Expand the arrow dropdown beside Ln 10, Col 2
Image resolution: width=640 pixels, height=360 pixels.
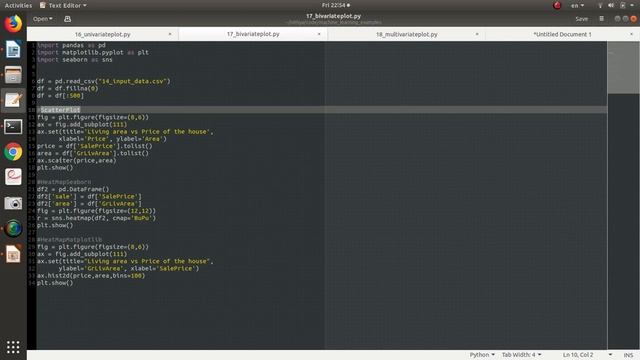tap(610, 355)
